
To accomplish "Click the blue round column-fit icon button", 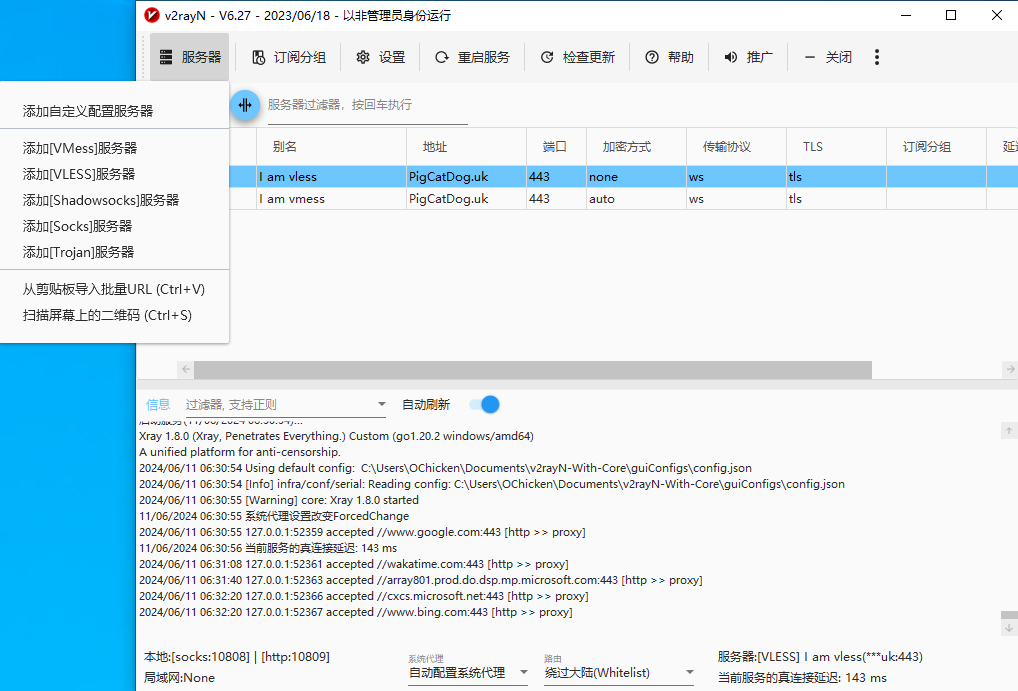I will [x=245, y=105].
